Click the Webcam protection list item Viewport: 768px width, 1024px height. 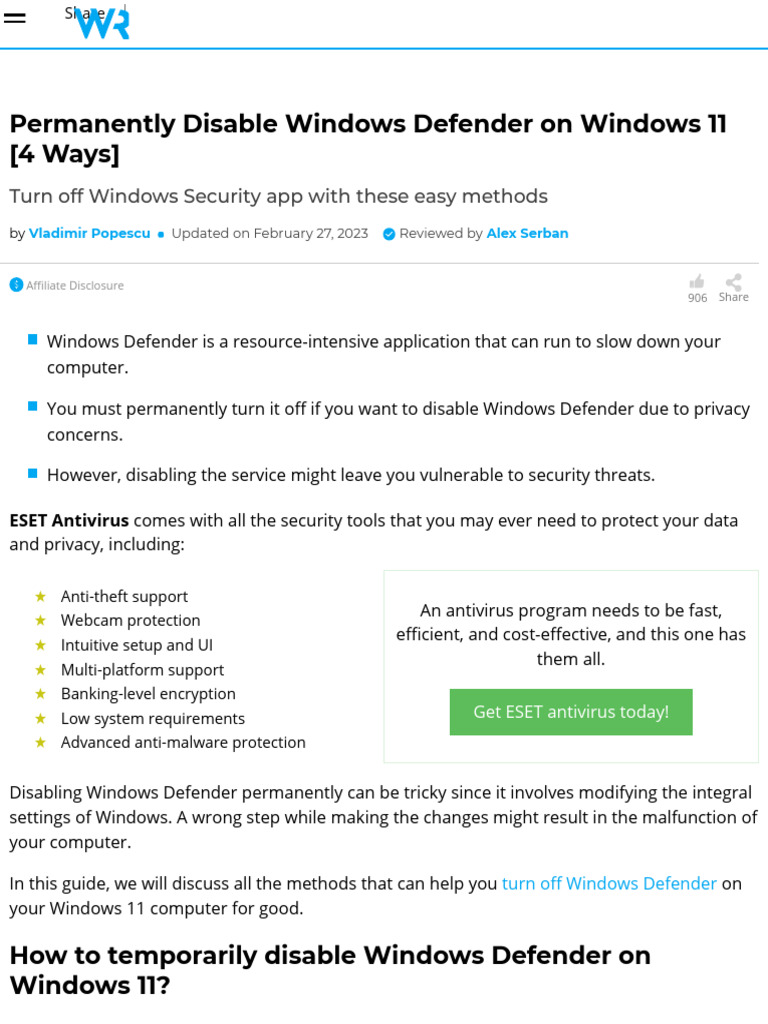130,621
